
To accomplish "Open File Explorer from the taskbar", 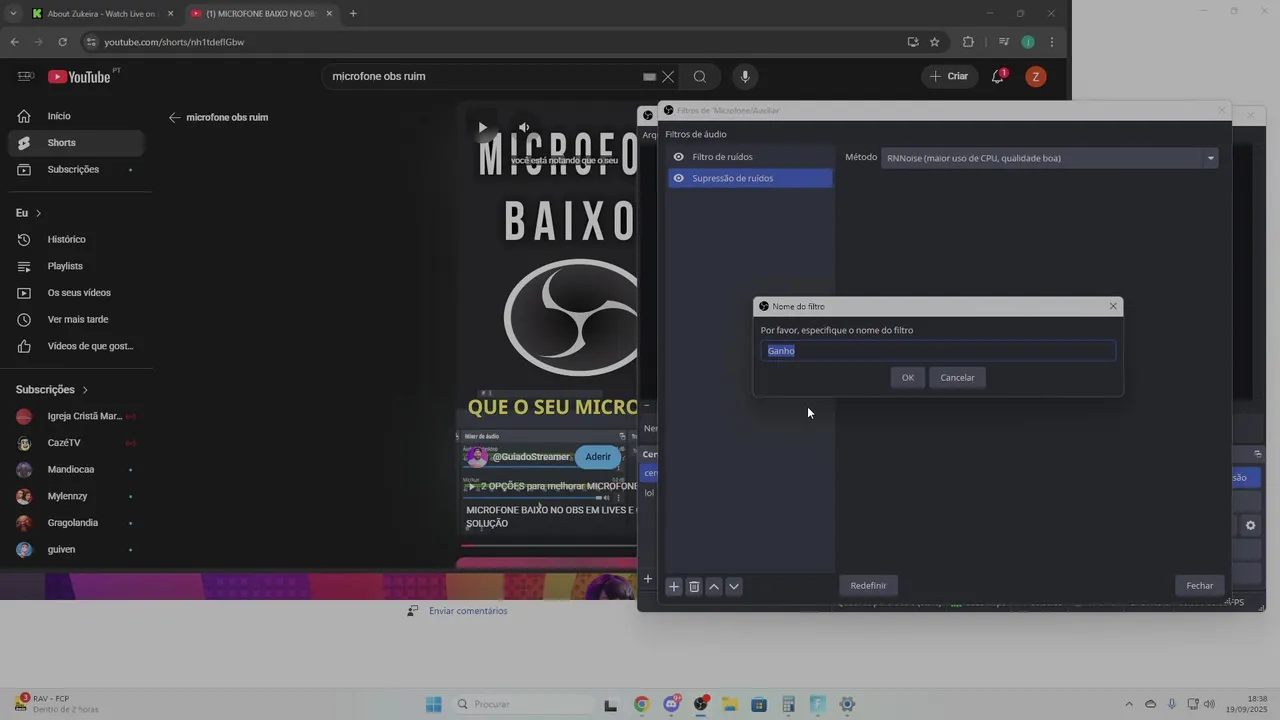I will click(x=730, y=704).
